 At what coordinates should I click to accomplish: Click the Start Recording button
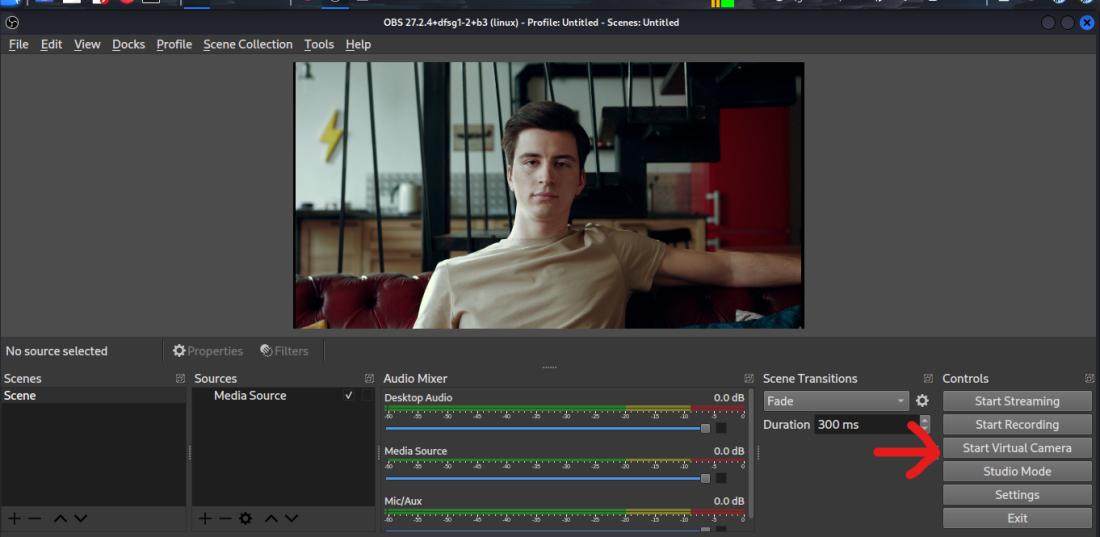pos(1017,425)
